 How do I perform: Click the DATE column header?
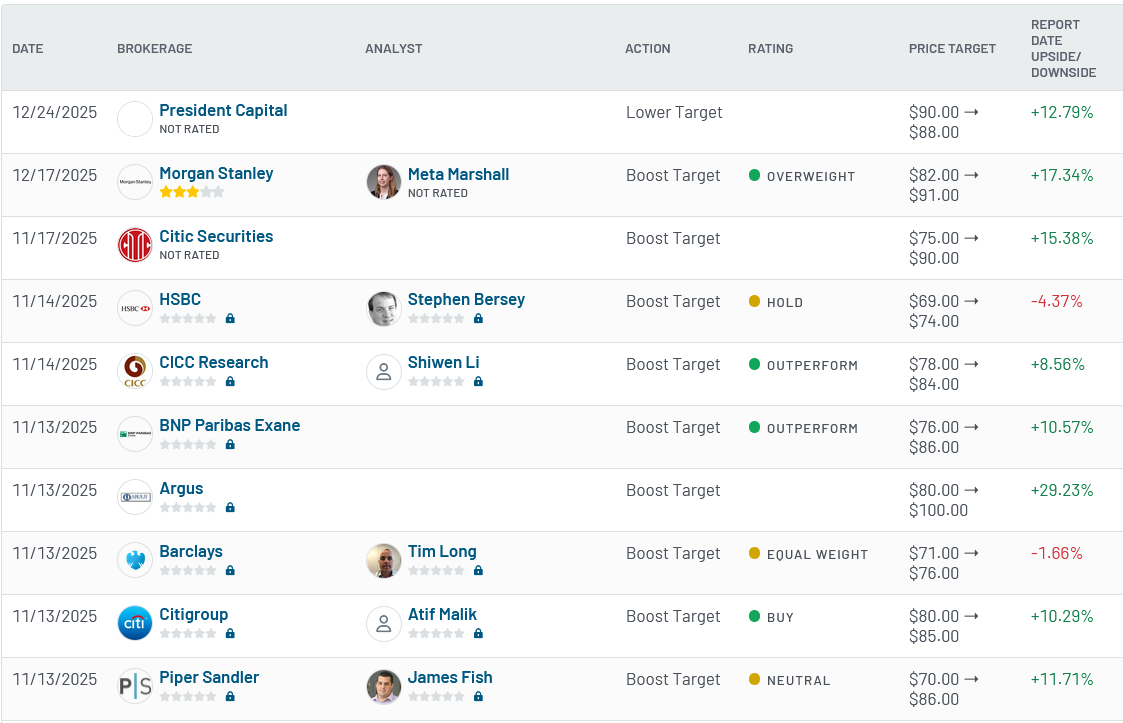coord(28,49)
